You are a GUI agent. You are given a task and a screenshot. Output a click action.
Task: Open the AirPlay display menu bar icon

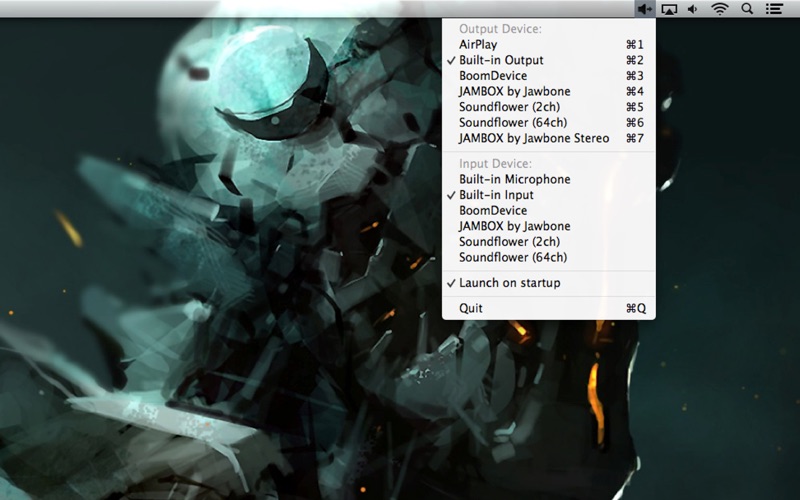(669, 9)
